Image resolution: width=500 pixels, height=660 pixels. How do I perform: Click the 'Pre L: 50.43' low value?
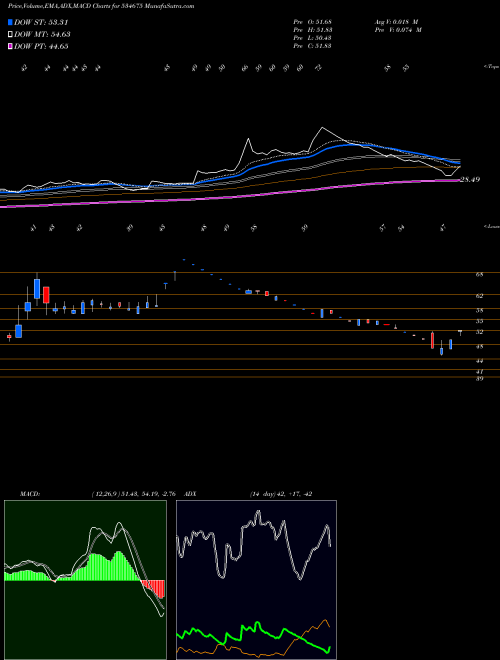[312, 37]
